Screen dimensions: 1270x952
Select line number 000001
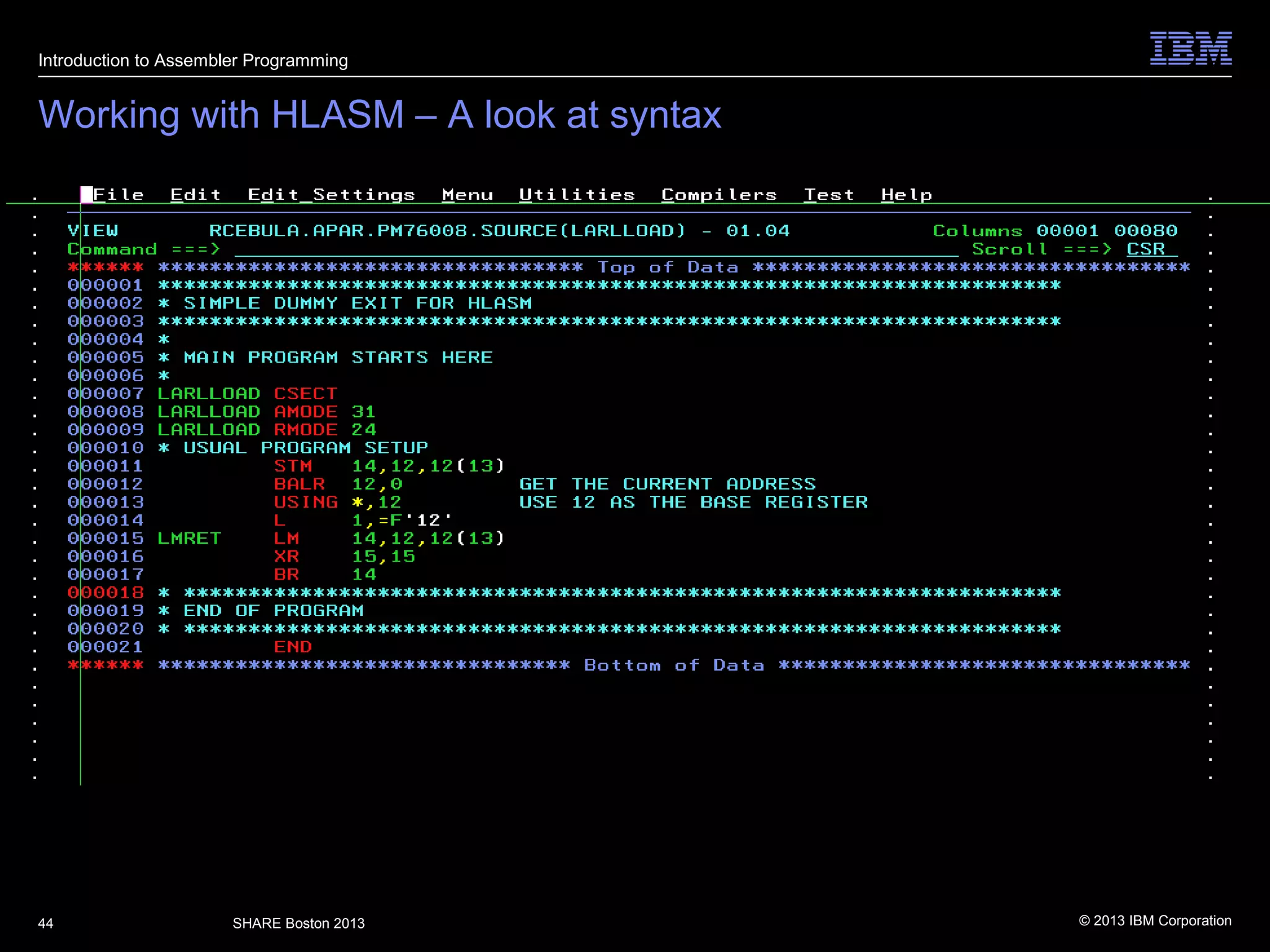click(x=105, y=285)
